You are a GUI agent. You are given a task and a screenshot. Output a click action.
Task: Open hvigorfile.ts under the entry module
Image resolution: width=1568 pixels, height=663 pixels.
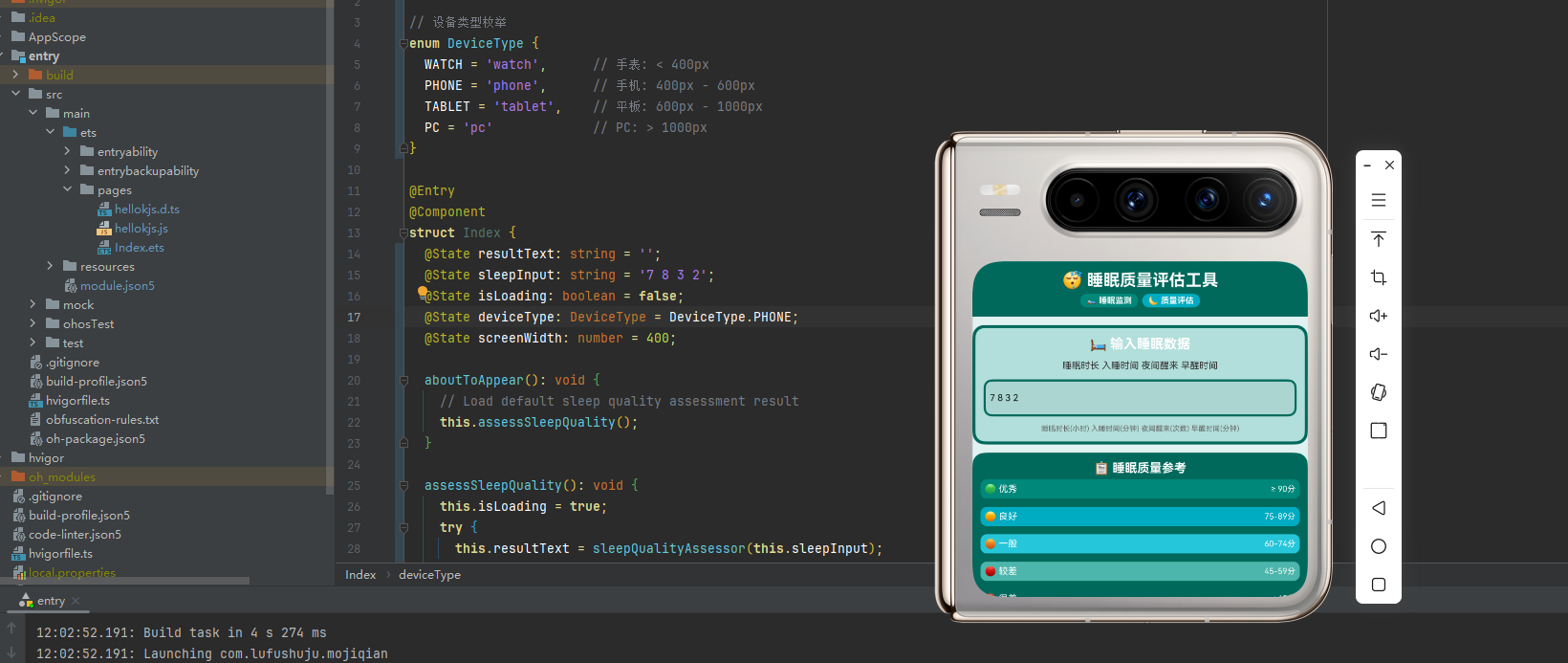[x=77, y=401]
